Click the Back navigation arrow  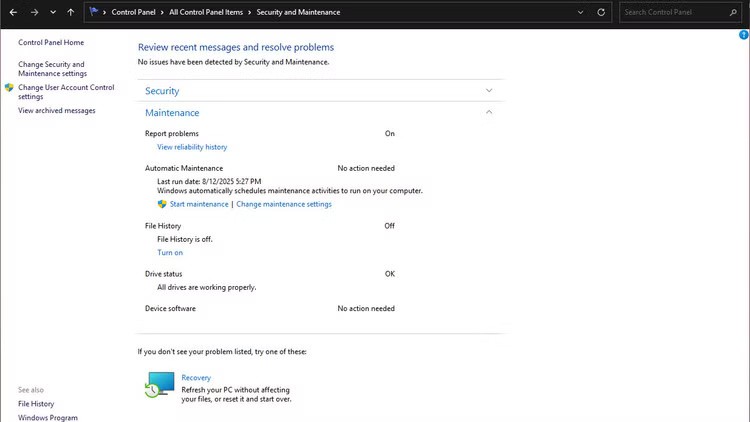coord(13,12)
